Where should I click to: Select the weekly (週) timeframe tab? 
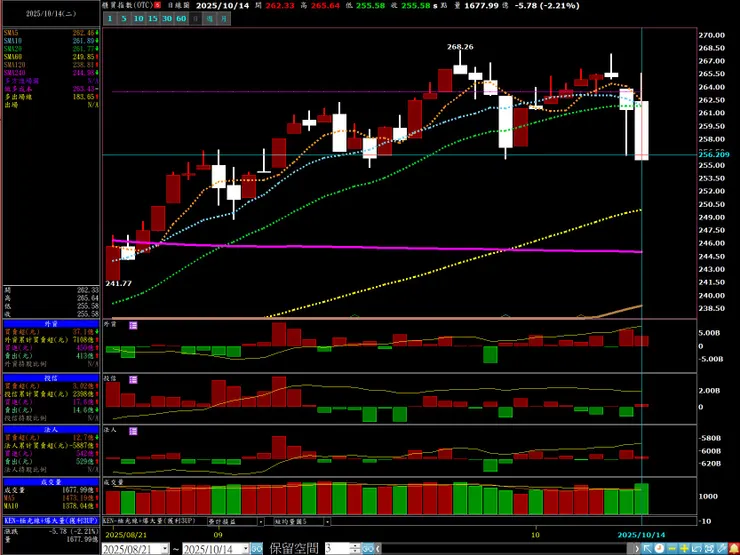210,18
